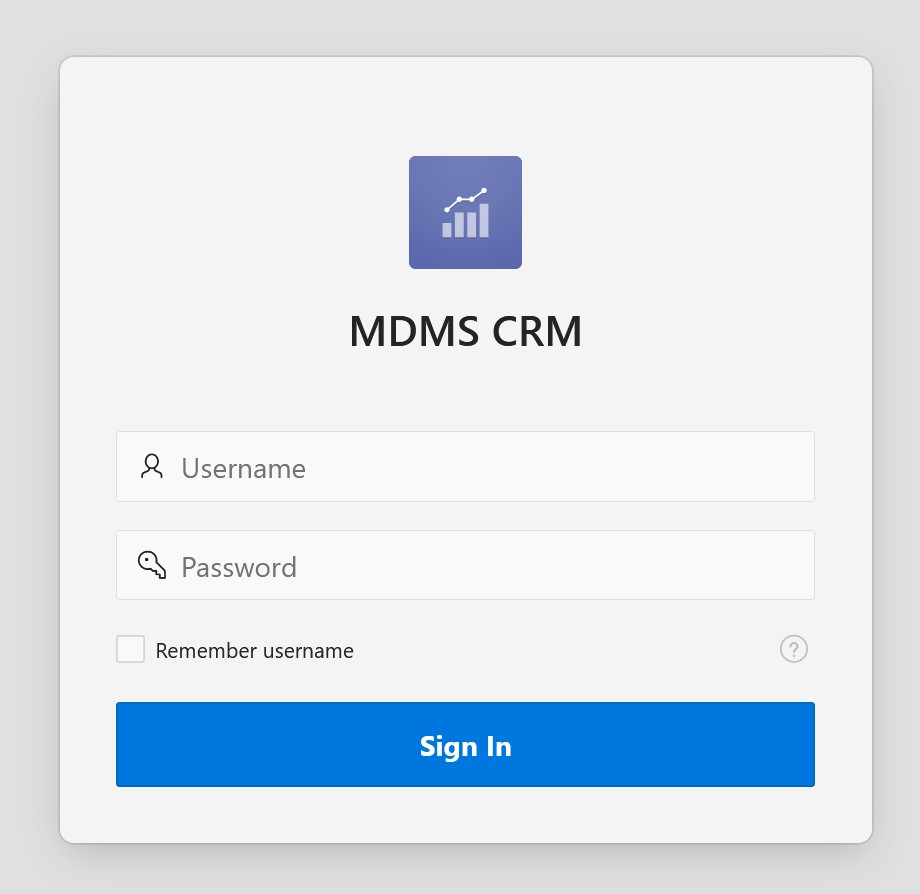Select the key symbol beside Password
920x894 pixels.
pyautogui.click(x=152, y=565)
